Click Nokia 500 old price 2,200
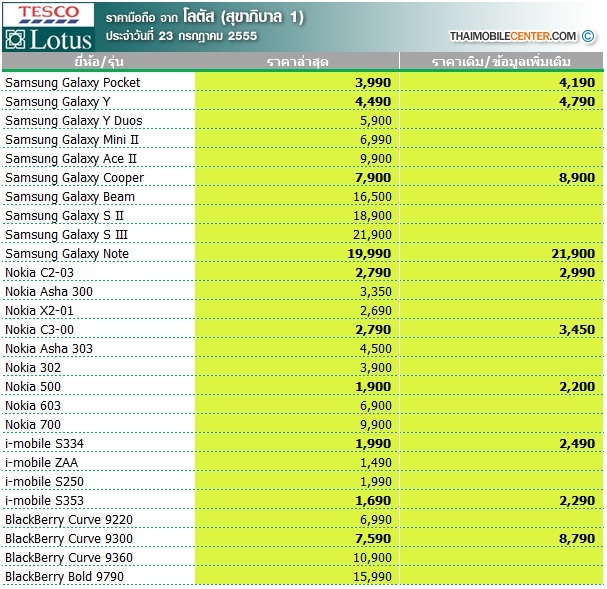Viewport: 607px width, 589px height. [x=577, y=386]
